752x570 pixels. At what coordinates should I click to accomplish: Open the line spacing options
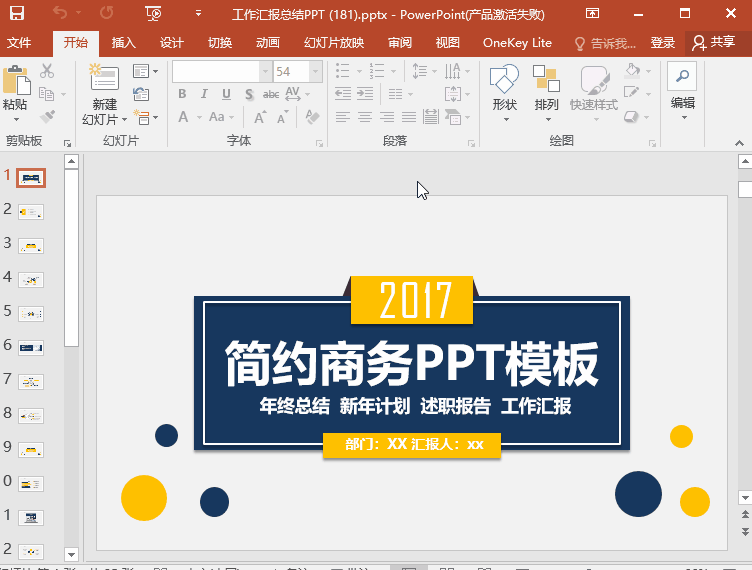click(424, 71)
